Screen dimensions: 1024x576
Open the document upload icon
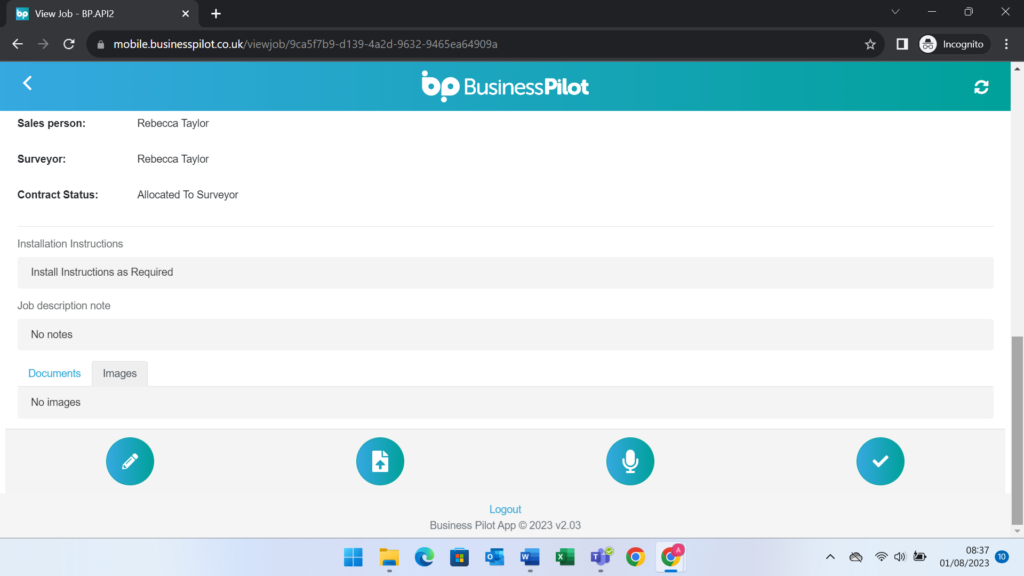pyautogui.click(x=380, y=461)
